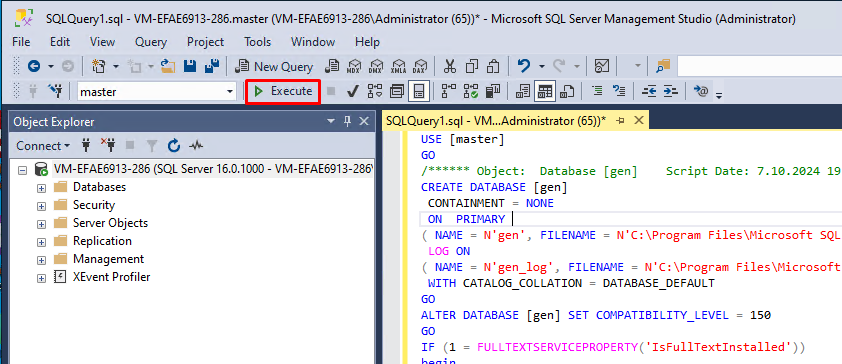
Task: Click the Open File folder icon
Action: pyautogui.click(x=169, y=67)
